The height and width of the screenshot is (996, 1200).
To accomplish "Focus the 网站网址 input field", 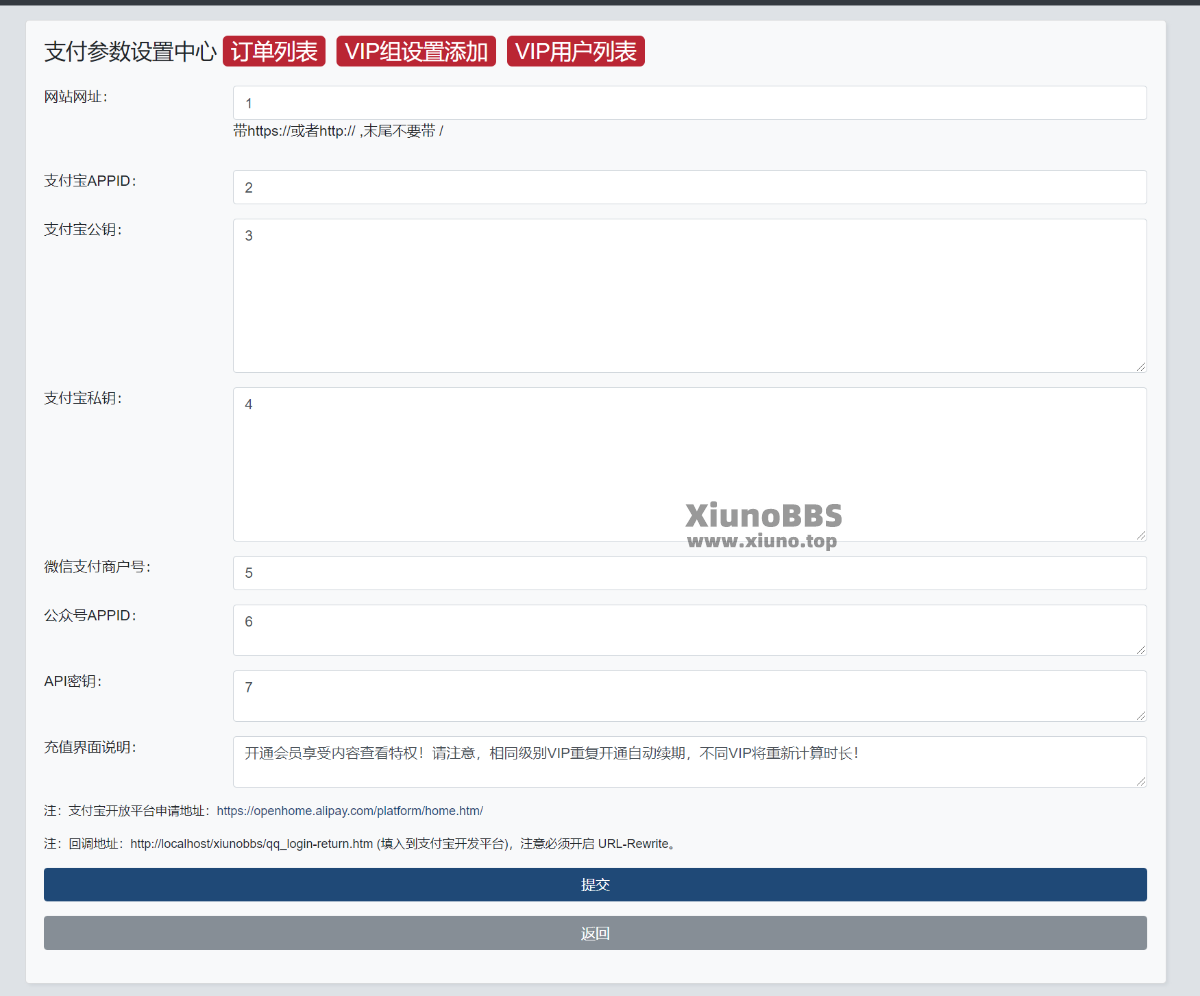I will click(689, 103).
